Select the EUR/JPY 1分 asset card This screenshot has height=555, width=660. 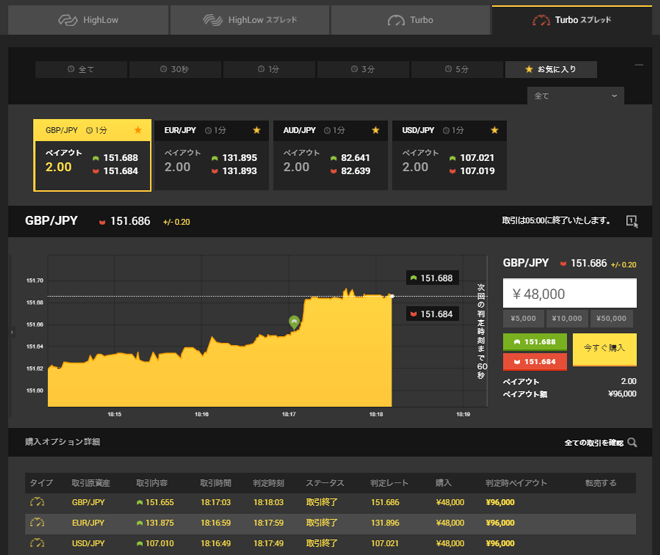(211, 155)
